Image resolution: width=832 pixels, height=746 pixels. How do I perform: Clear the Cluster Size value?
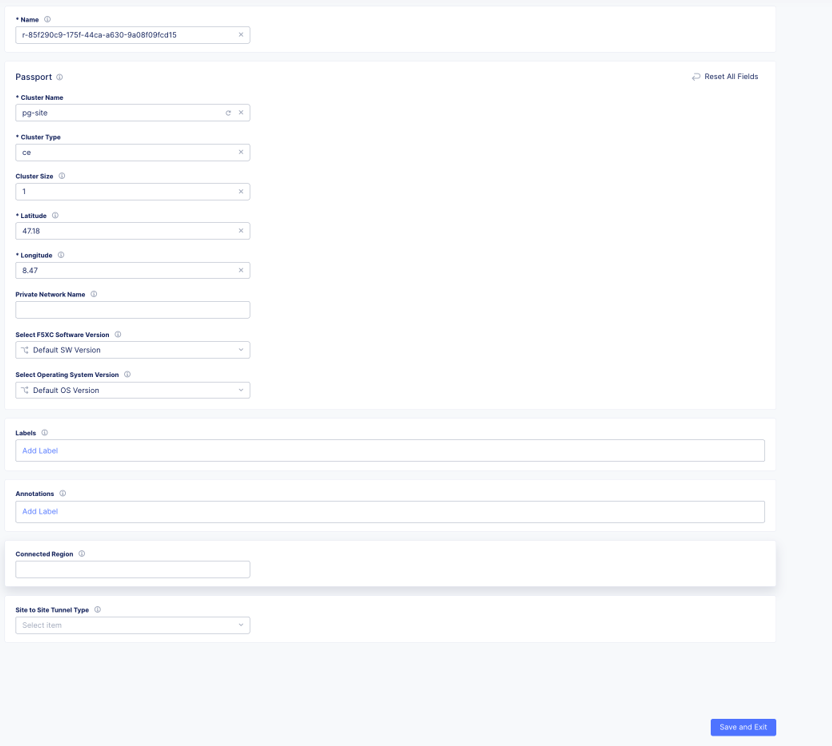pyautogui.click(x=241, y=192)
